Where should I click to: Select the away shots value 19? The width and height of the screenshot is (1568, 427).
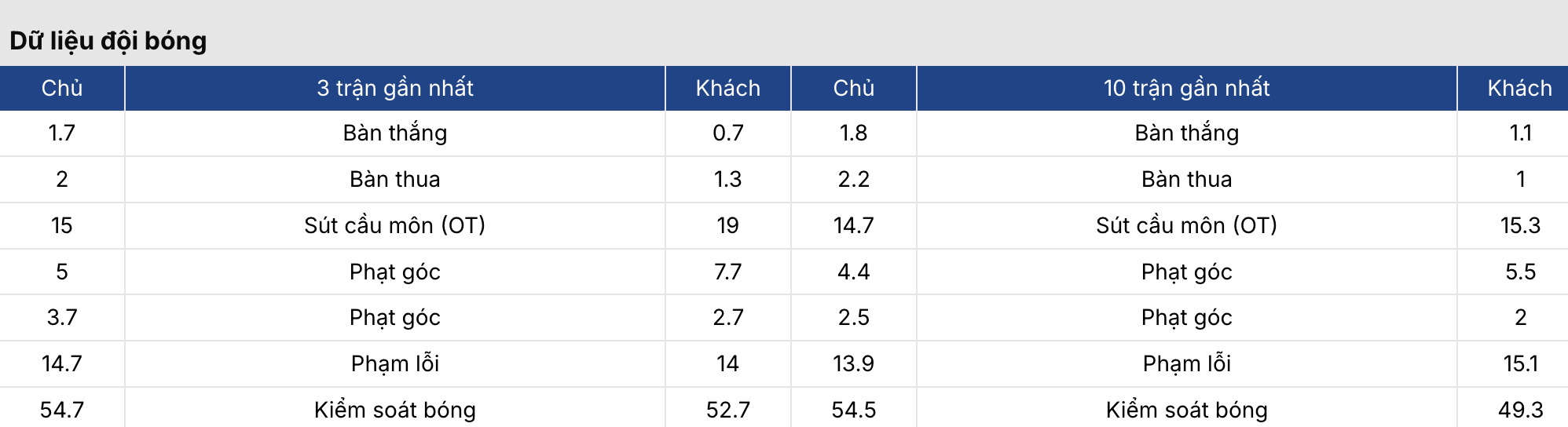click(x=727, y=226)
